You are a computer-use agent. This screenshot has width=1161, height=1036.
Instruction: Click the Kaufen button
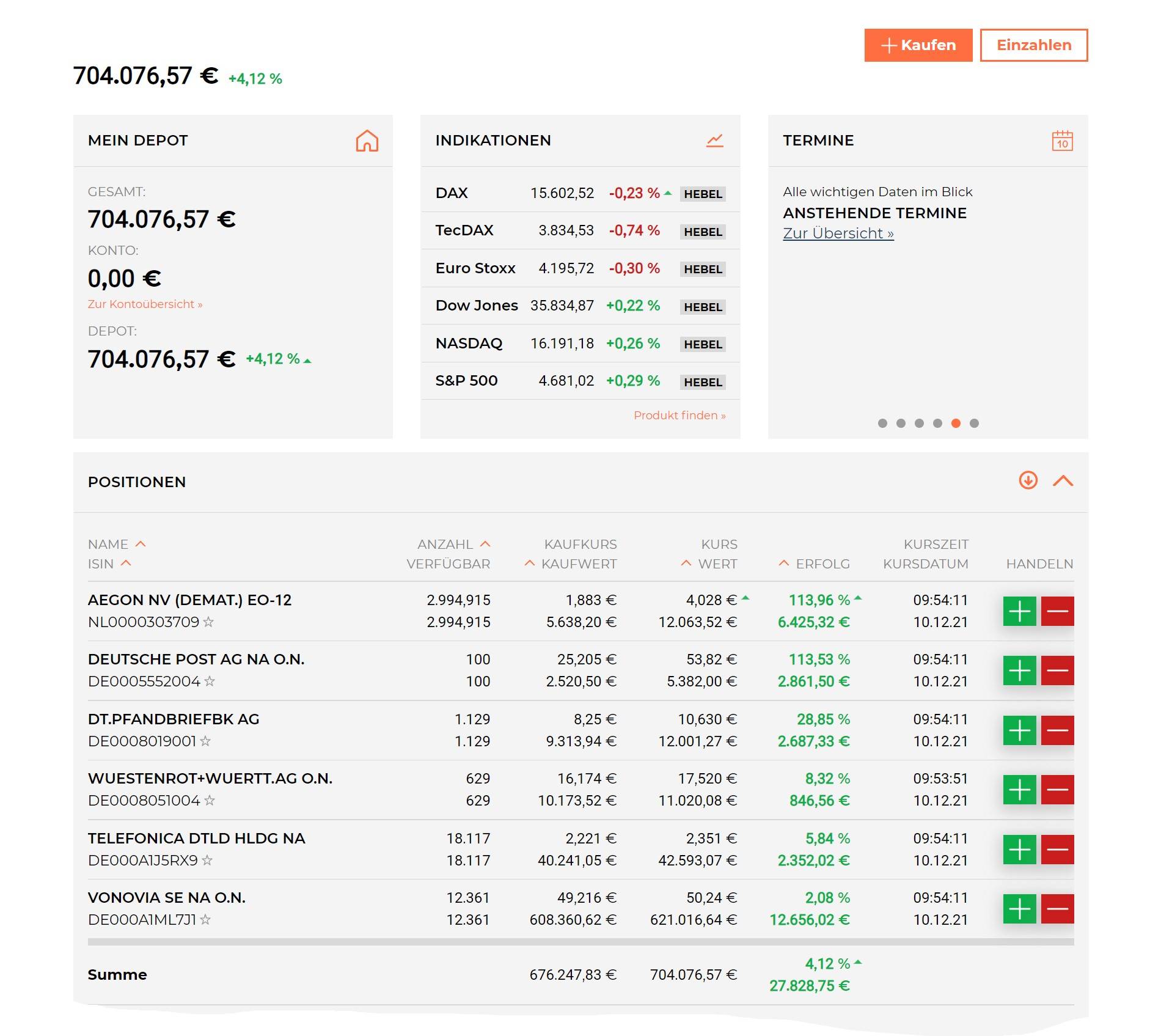918,45
